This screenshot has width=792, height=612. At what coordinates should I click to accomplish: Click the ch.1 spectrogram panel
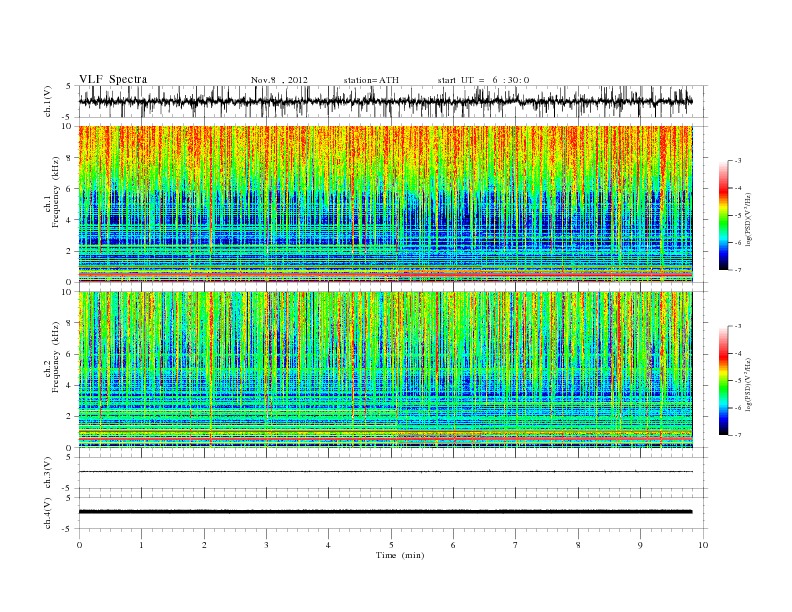385,204
